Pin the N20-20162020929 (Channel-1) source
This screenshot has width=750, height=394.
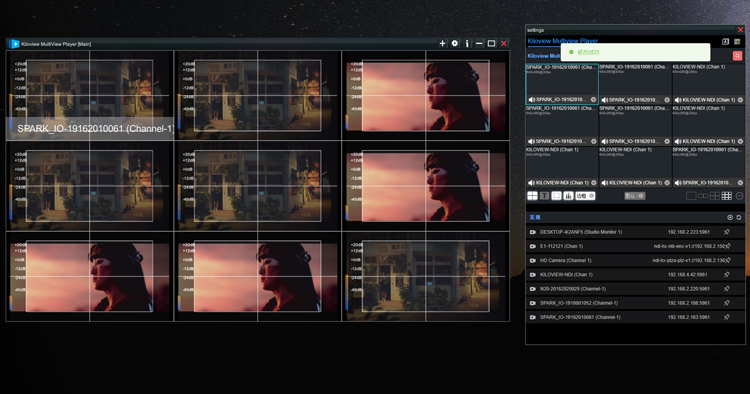[x=727, y=289]
